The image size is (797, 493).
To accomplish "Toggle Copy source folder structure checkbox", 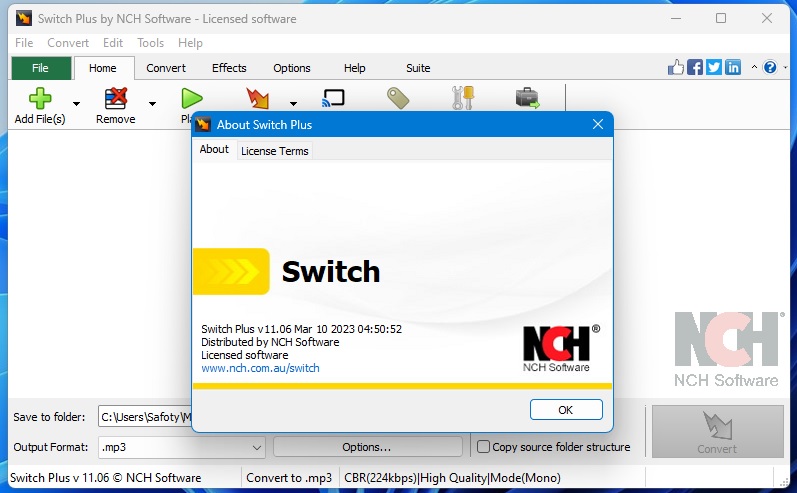I will (x=483, y=447).
